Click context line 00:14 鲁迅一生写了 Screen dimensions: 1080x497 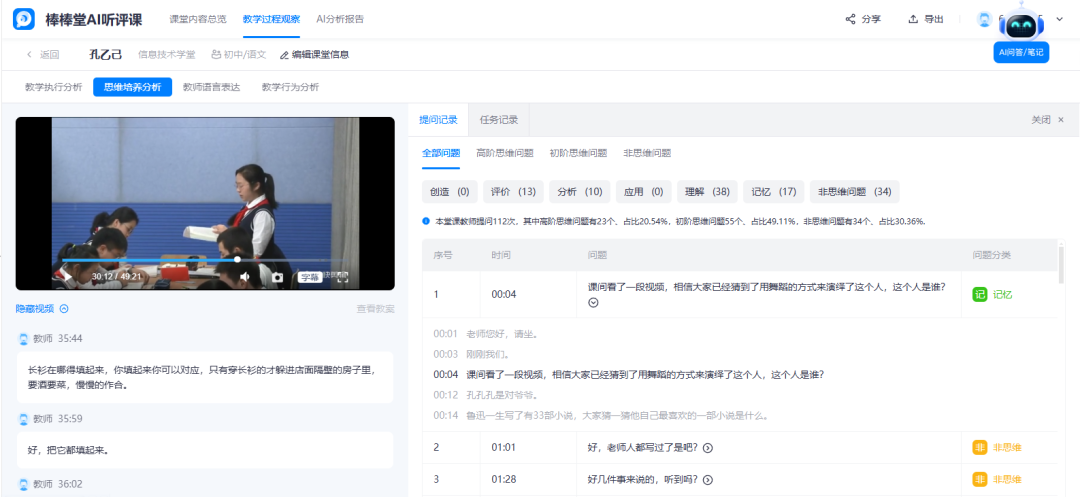[x=601, y=416]
